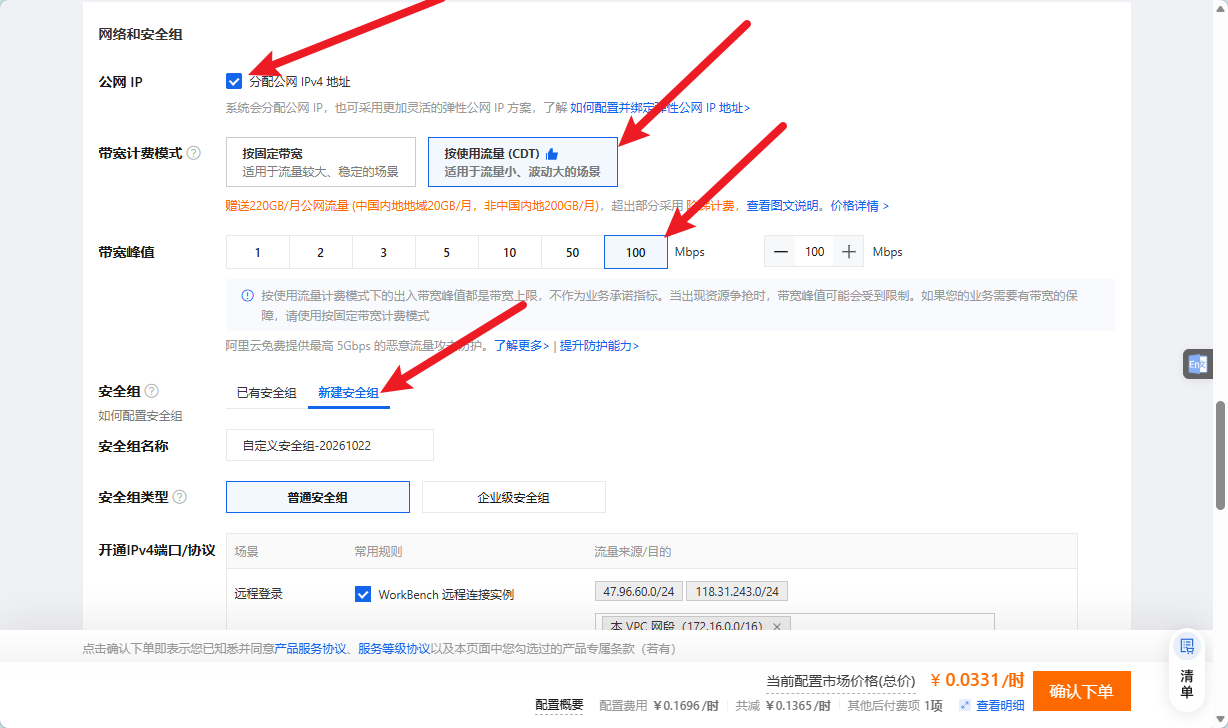The width and height of the screenshot is (1228, 728).
Task: Remove the 本 VPC 网段 tag
Action: [775, 626]
